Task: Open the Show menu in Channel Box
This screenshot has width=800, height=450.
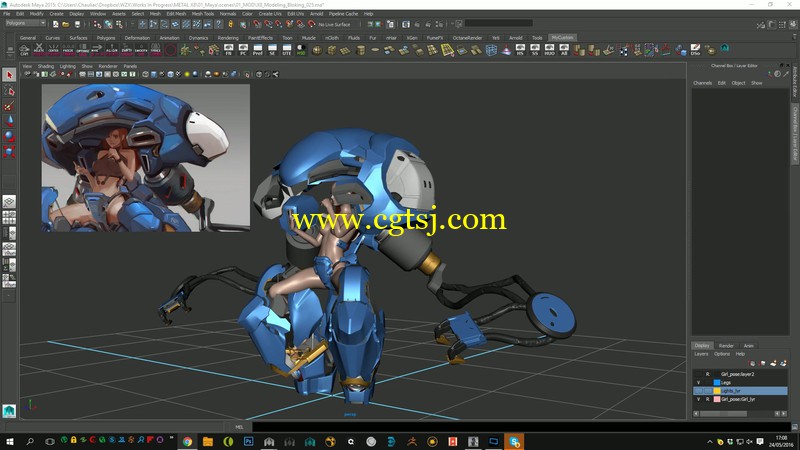Action: coord(757,83)
